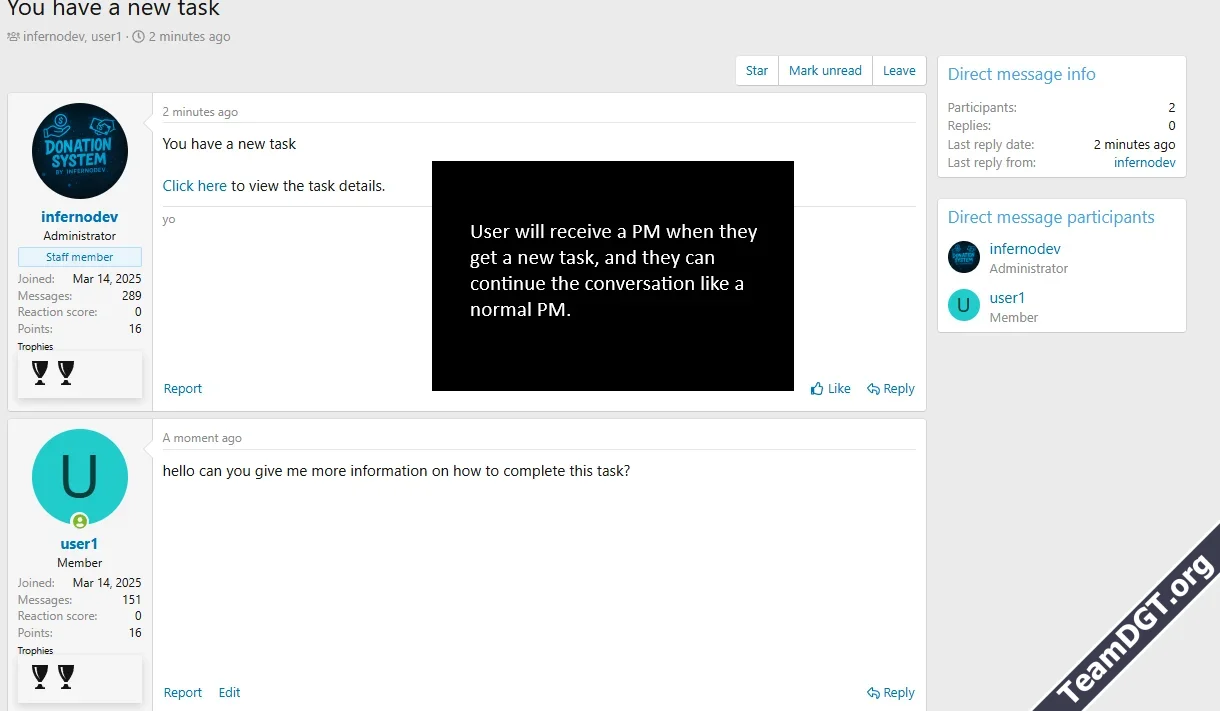
Task: Click infernodev's Donation System avatar in post
Action: point(80,151)
